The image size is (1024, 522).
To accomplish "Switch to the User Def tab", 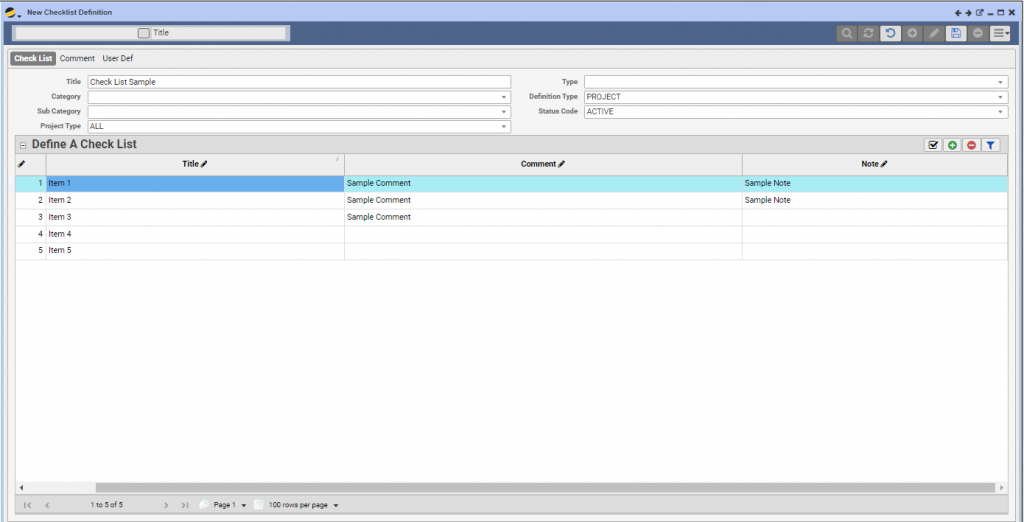I will [x=117, y=59].
